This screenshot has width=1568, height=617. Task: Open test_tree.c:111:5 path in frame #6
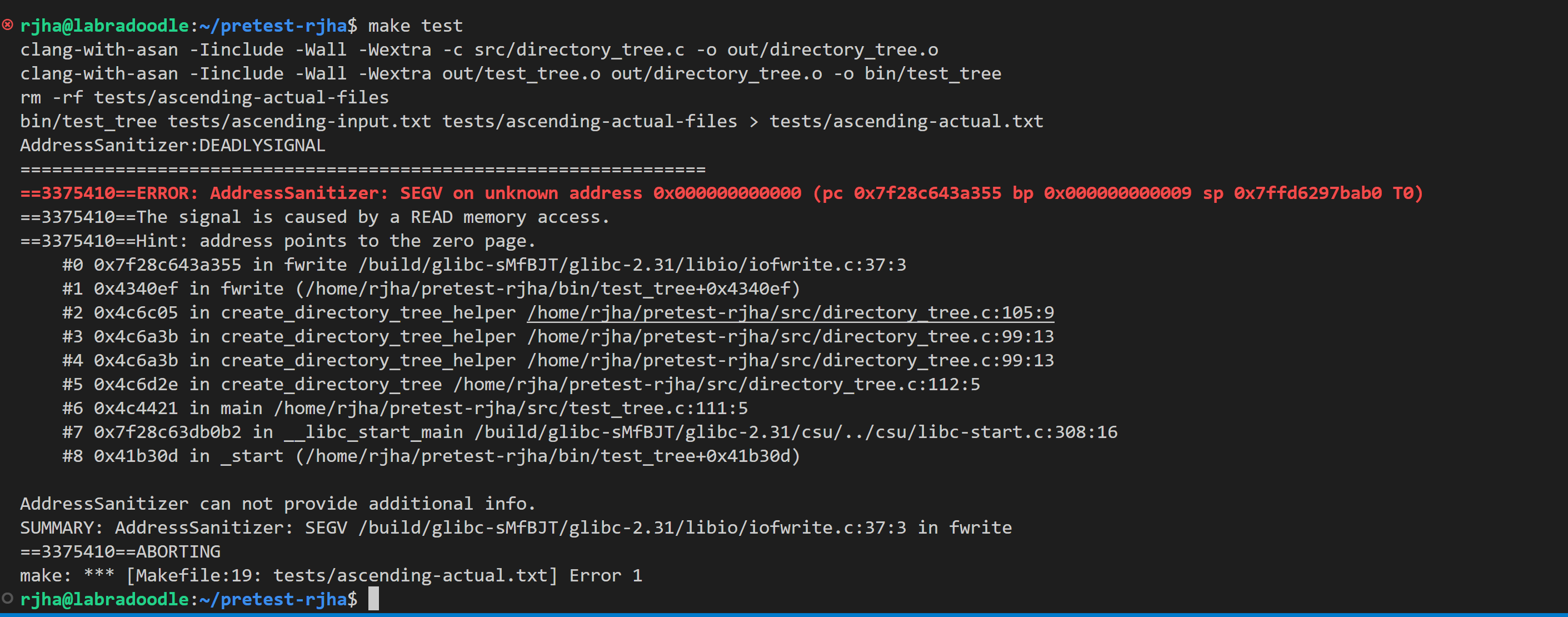point(511,408)
